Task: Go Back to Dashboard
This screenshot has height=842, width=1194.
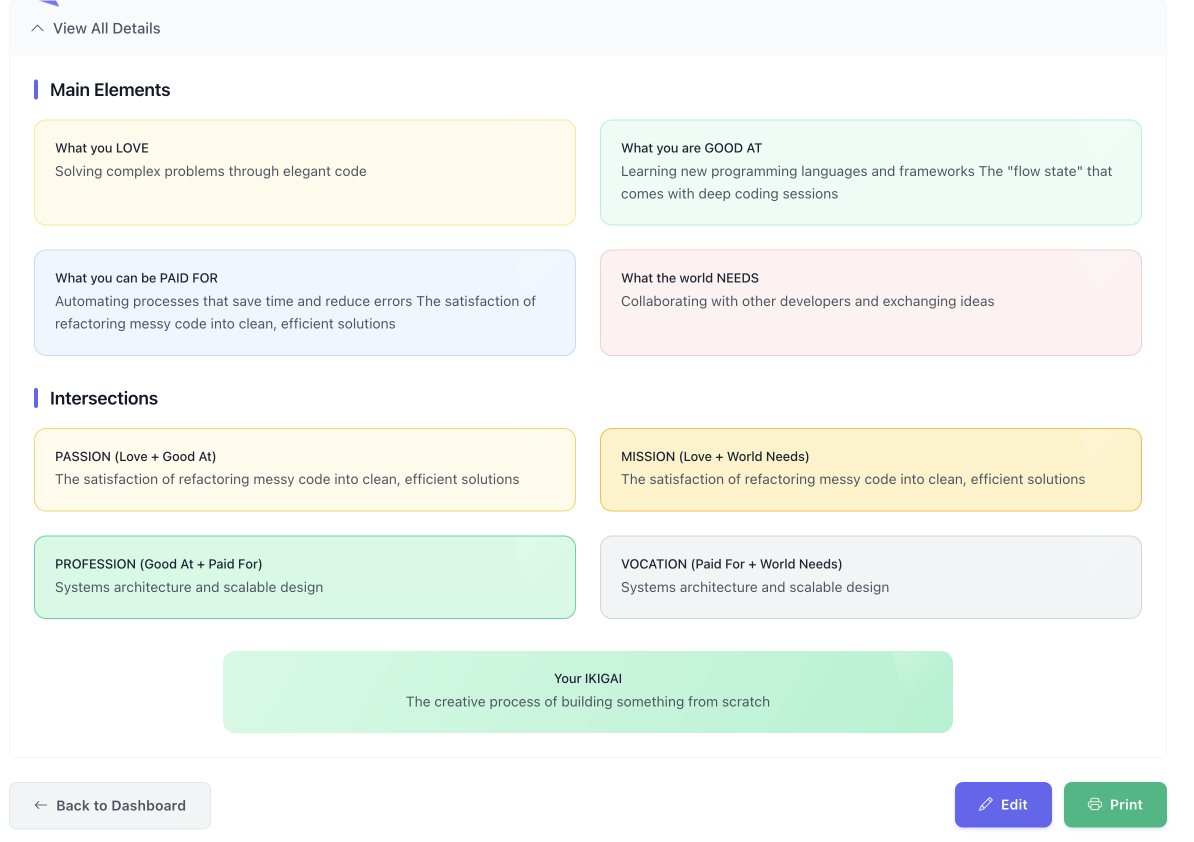Action: [110, 805]
